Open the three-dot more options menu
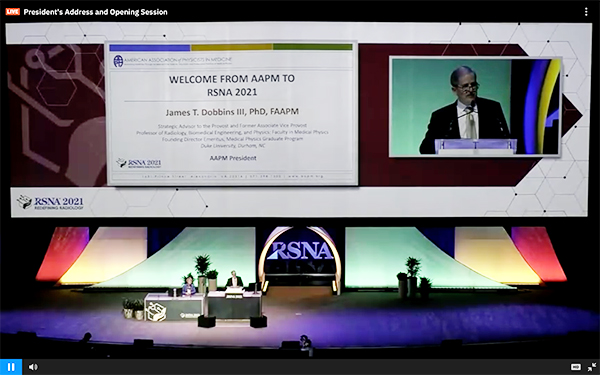This screenshot has height=375, width=600. pyautogui.click(x=586, y=12)
